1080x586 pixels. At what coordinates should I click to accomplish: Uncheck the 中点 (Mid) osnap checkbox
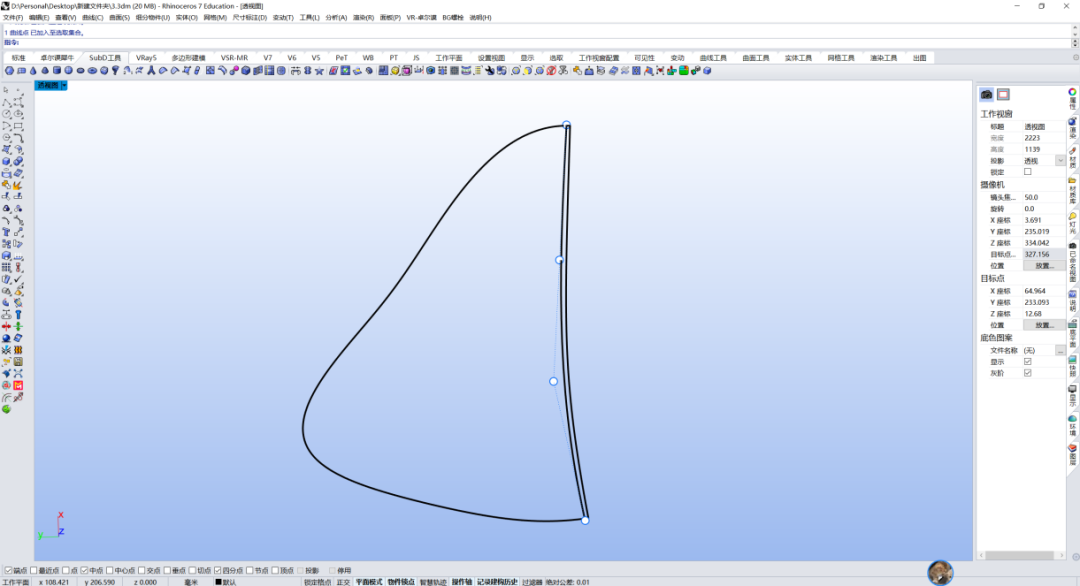pos(84,571)
